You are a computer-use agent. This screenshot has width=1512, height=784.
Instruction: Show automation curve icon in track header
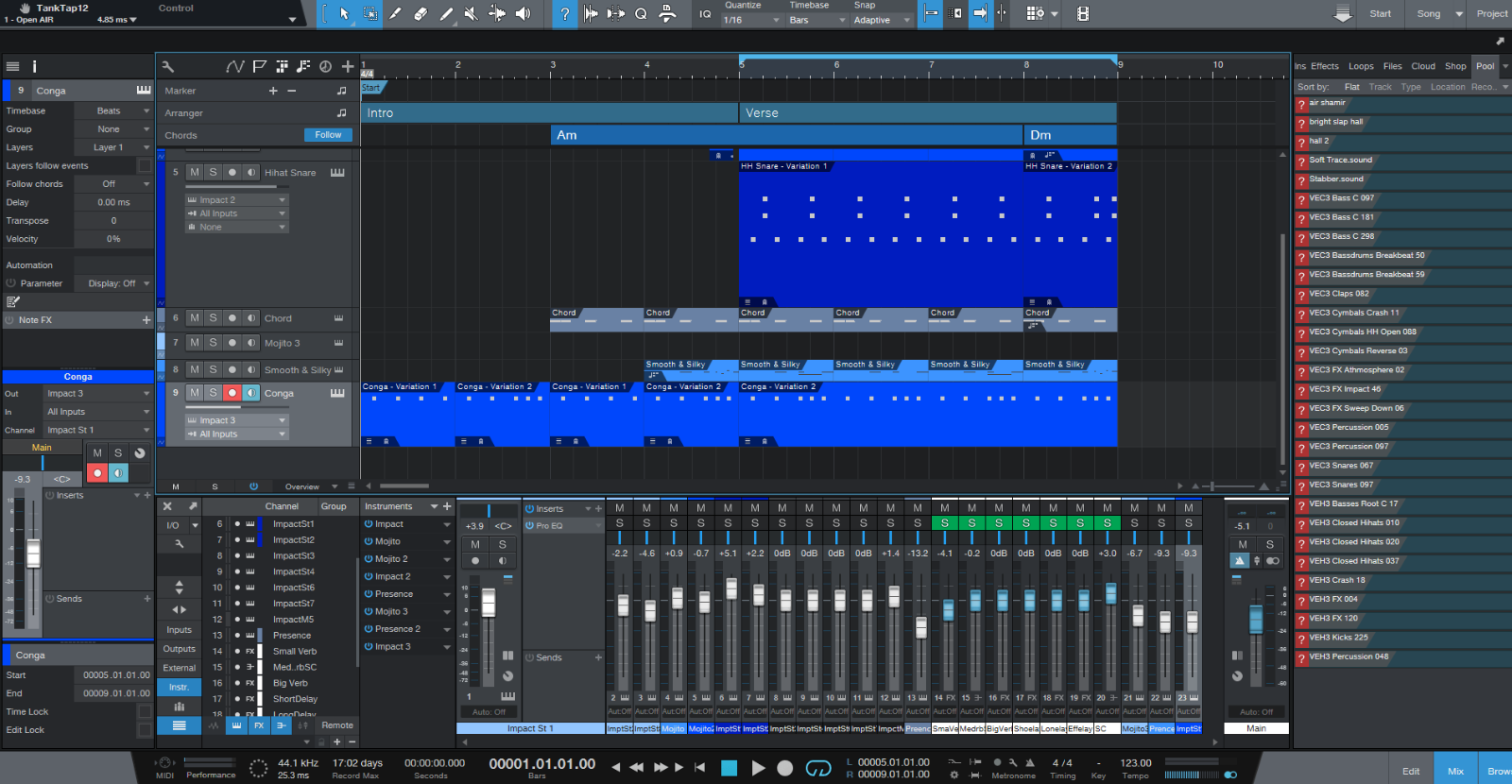click(235, 66)
